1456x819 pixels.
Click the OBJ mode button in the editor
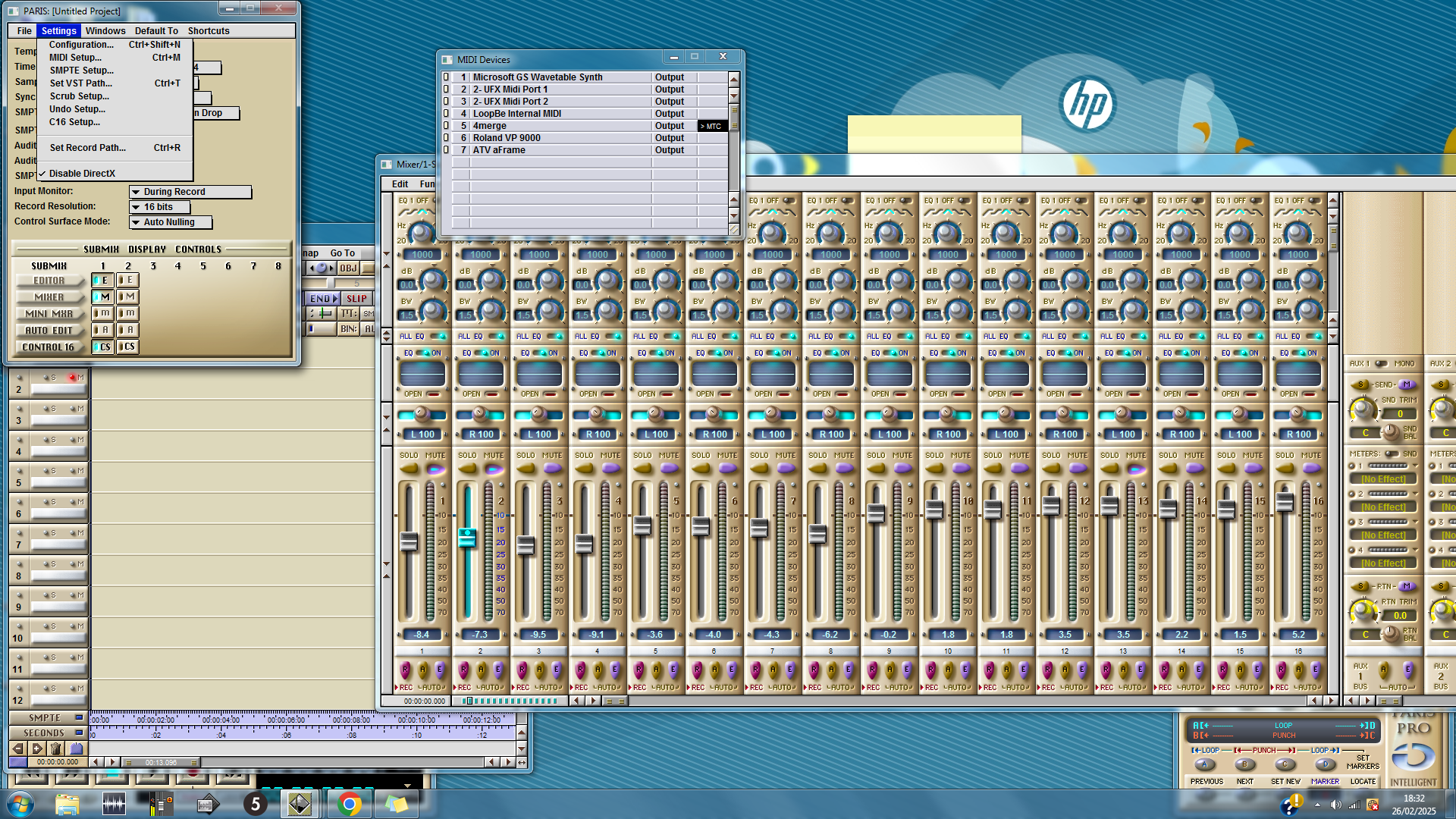348,268
